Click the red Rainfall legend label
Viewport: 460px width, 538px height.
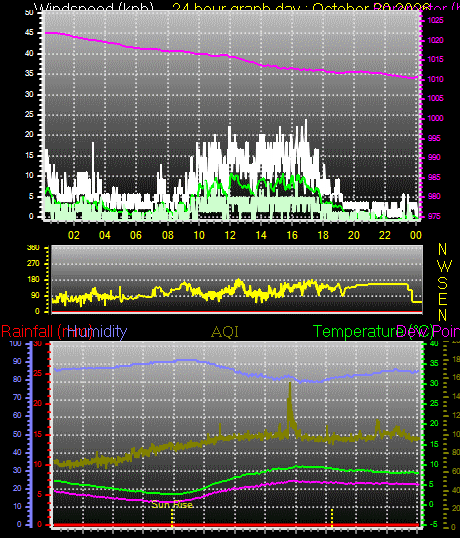[x=46, y=332]
